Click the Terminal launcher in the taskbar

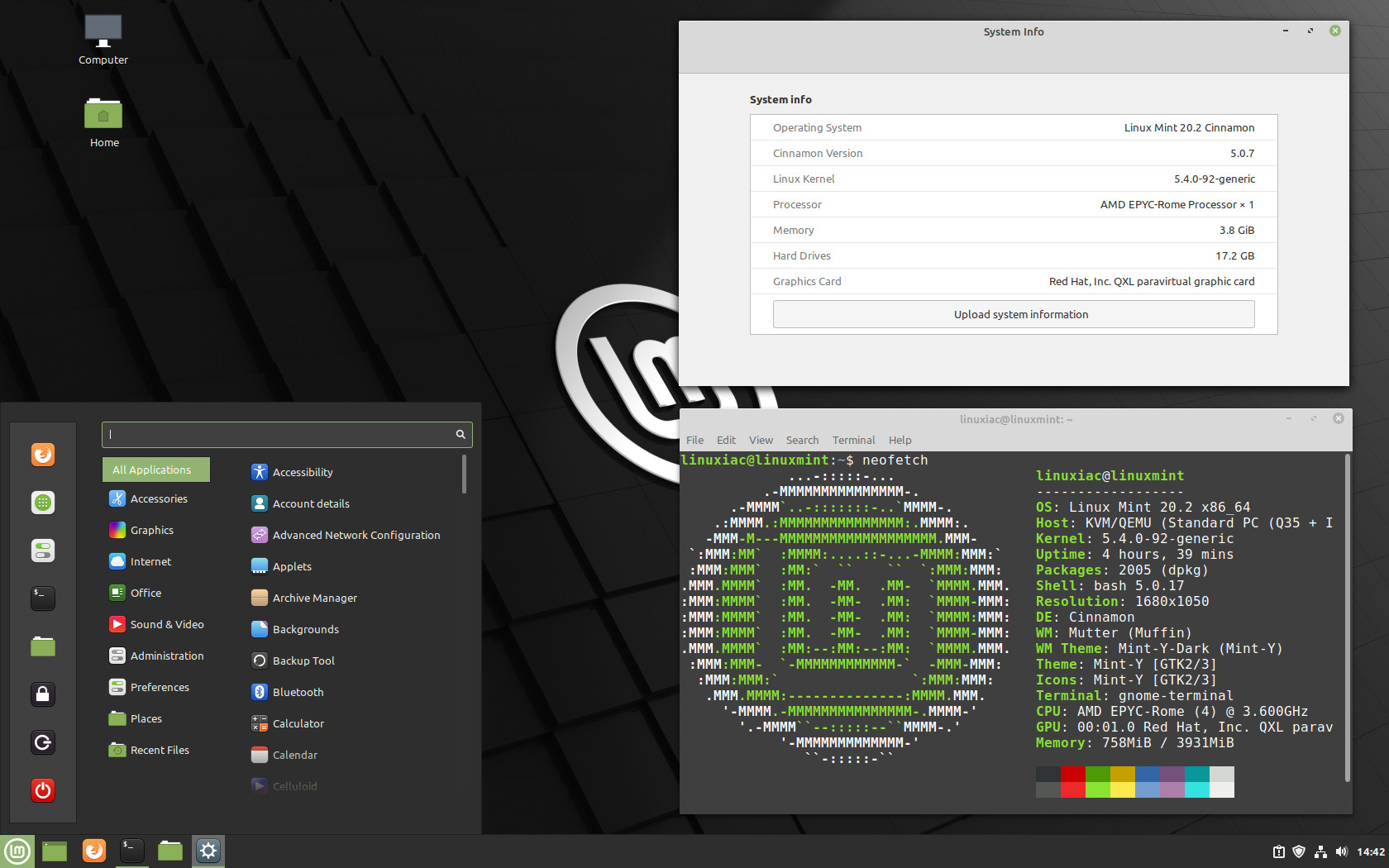[132, 851]
